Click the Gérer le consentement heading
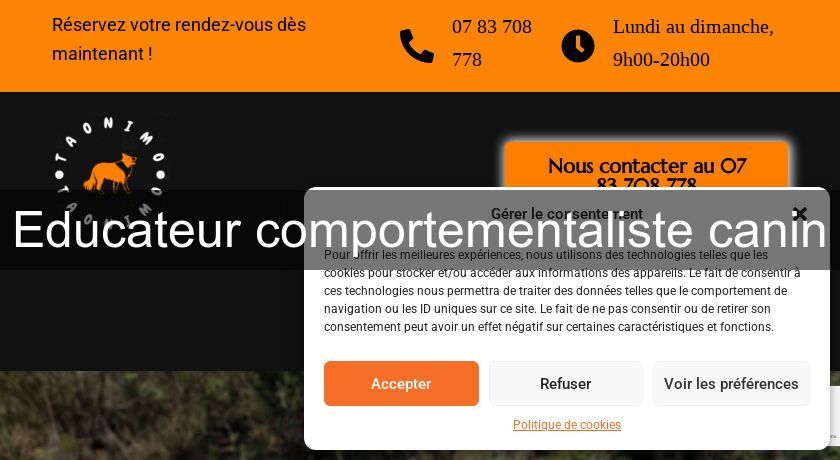 tap(567, 214)
